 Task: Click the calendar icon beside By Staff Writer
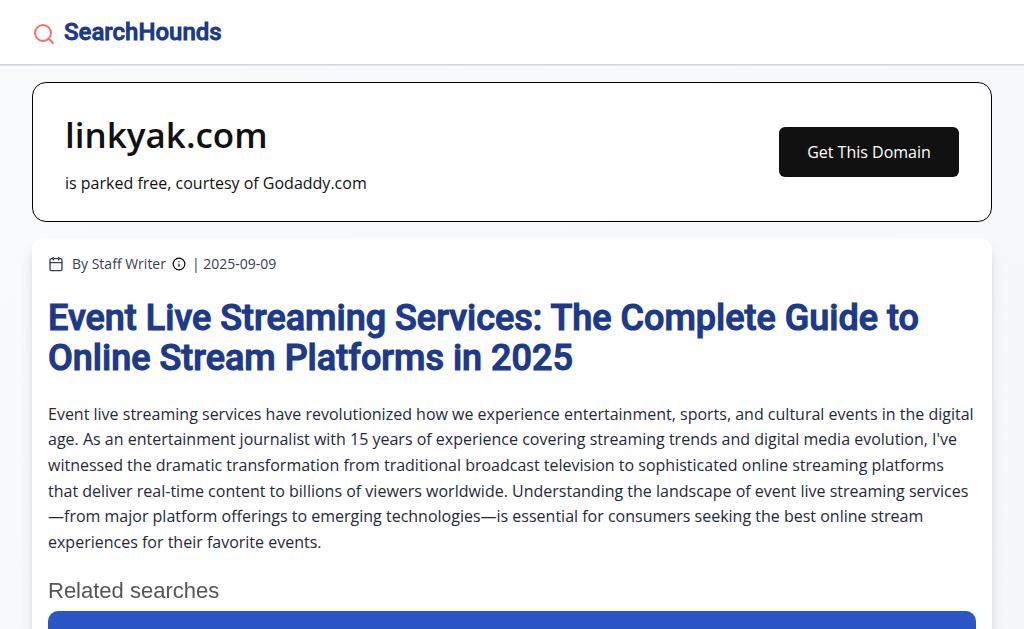pos(56,264)
